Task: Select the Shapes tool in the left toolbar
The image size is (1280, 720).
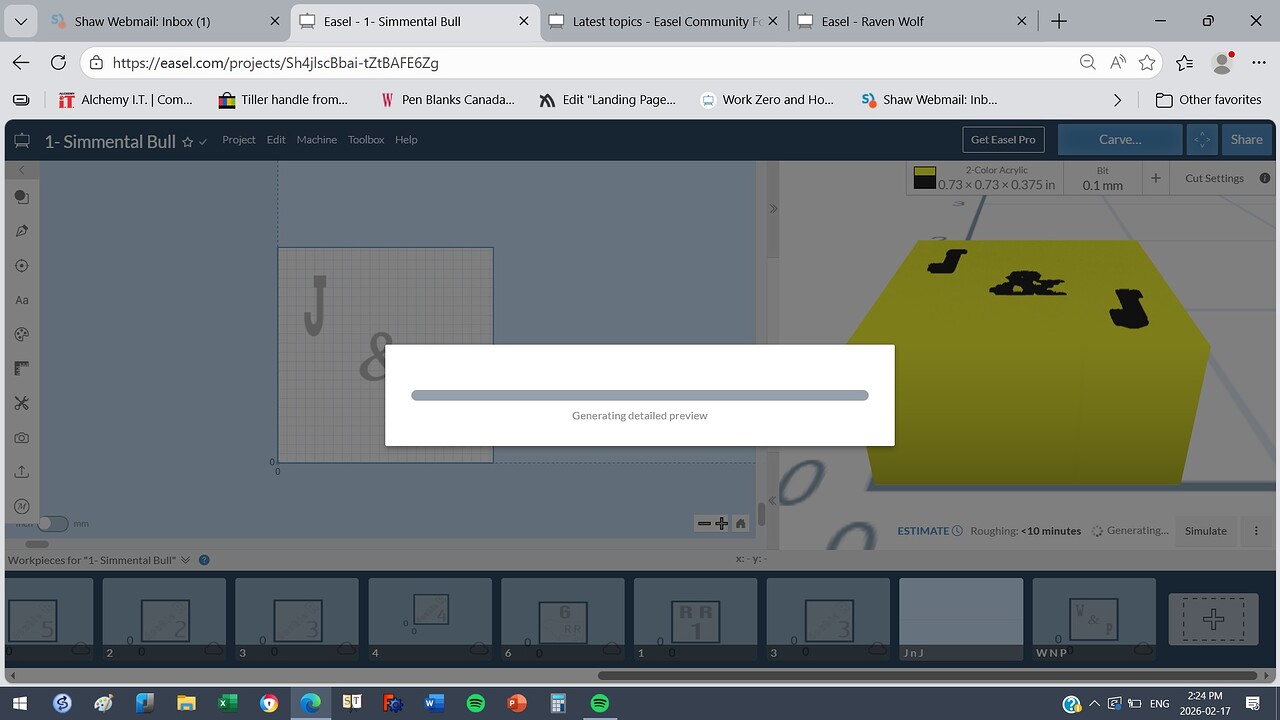Action: coord(21,197)
